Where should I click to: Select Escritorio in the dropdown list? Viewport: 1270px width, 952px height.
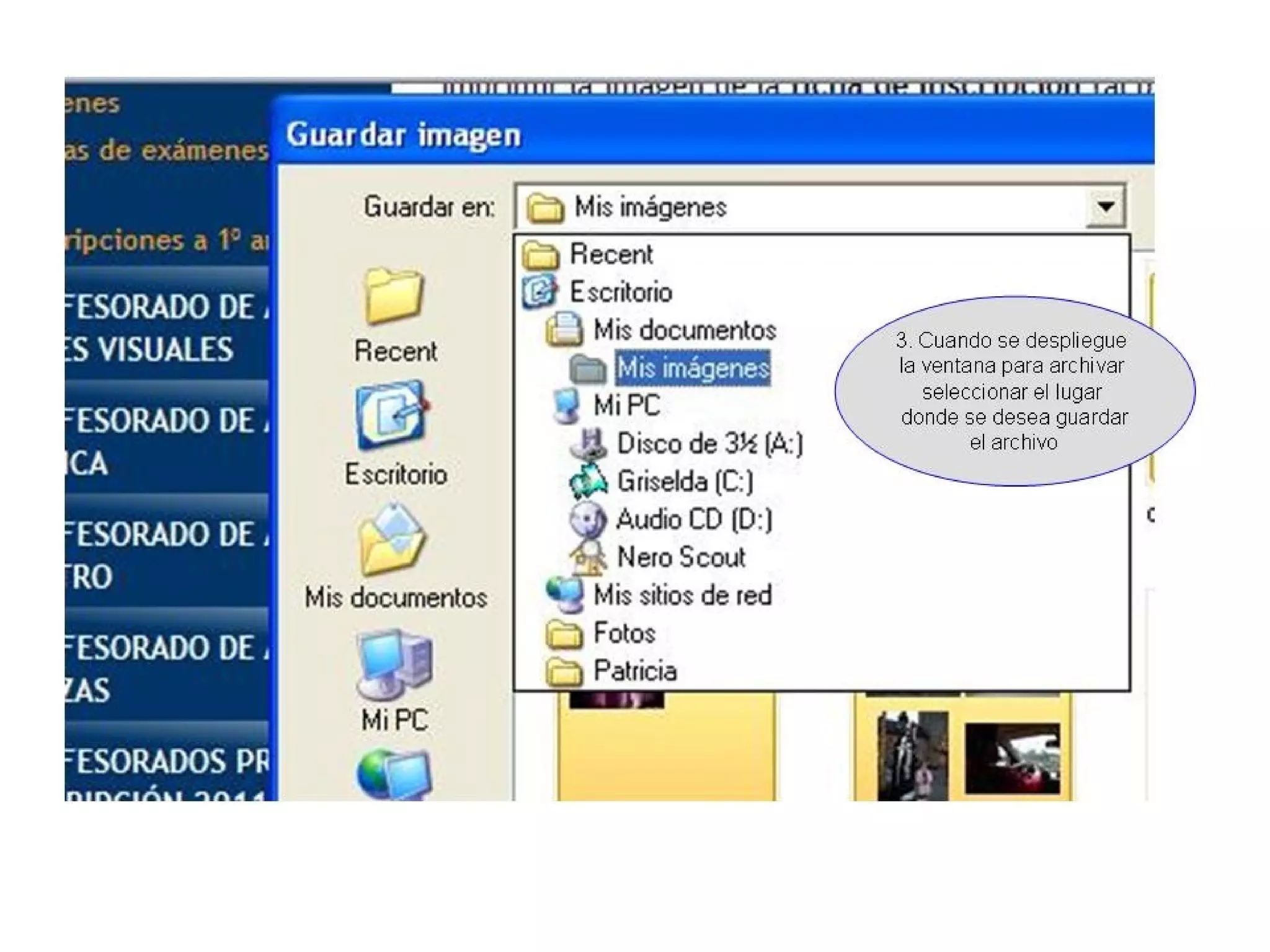tap(620, 292)
